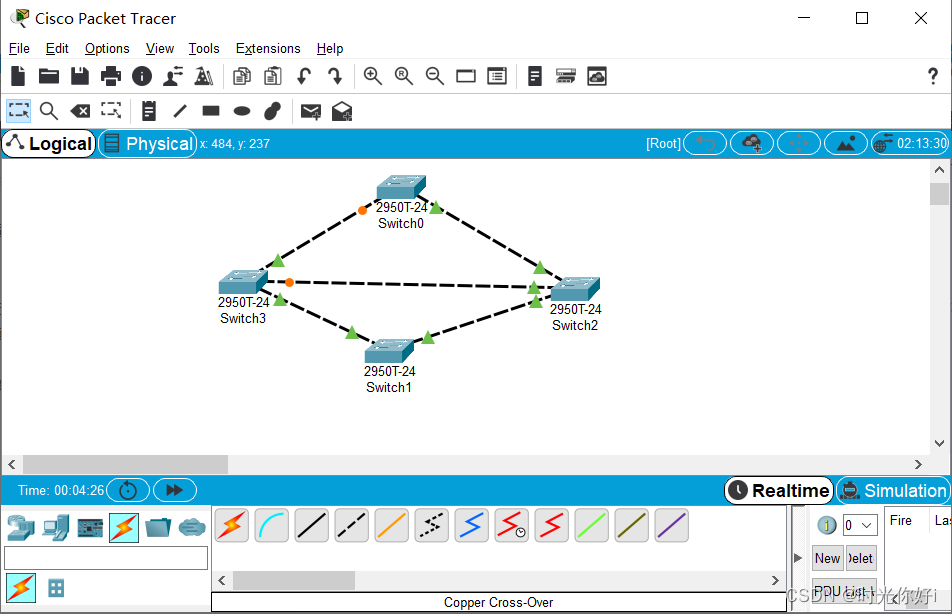Select Network Devices category

pyautogui.click(x=21, y=527)
